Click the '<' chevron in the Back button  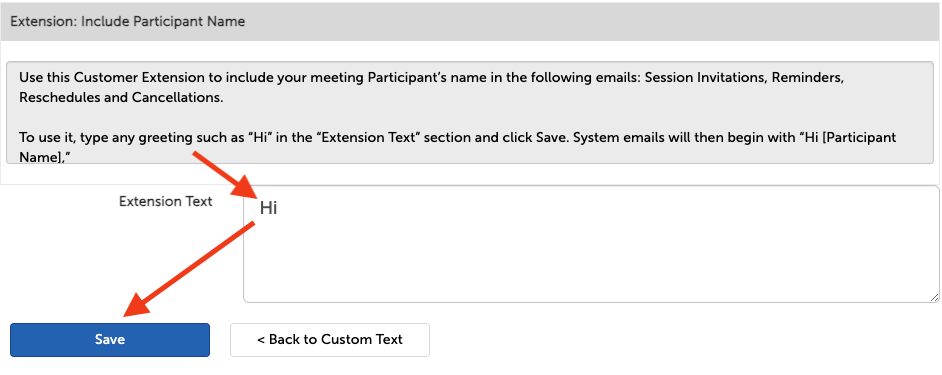[261, 340]
